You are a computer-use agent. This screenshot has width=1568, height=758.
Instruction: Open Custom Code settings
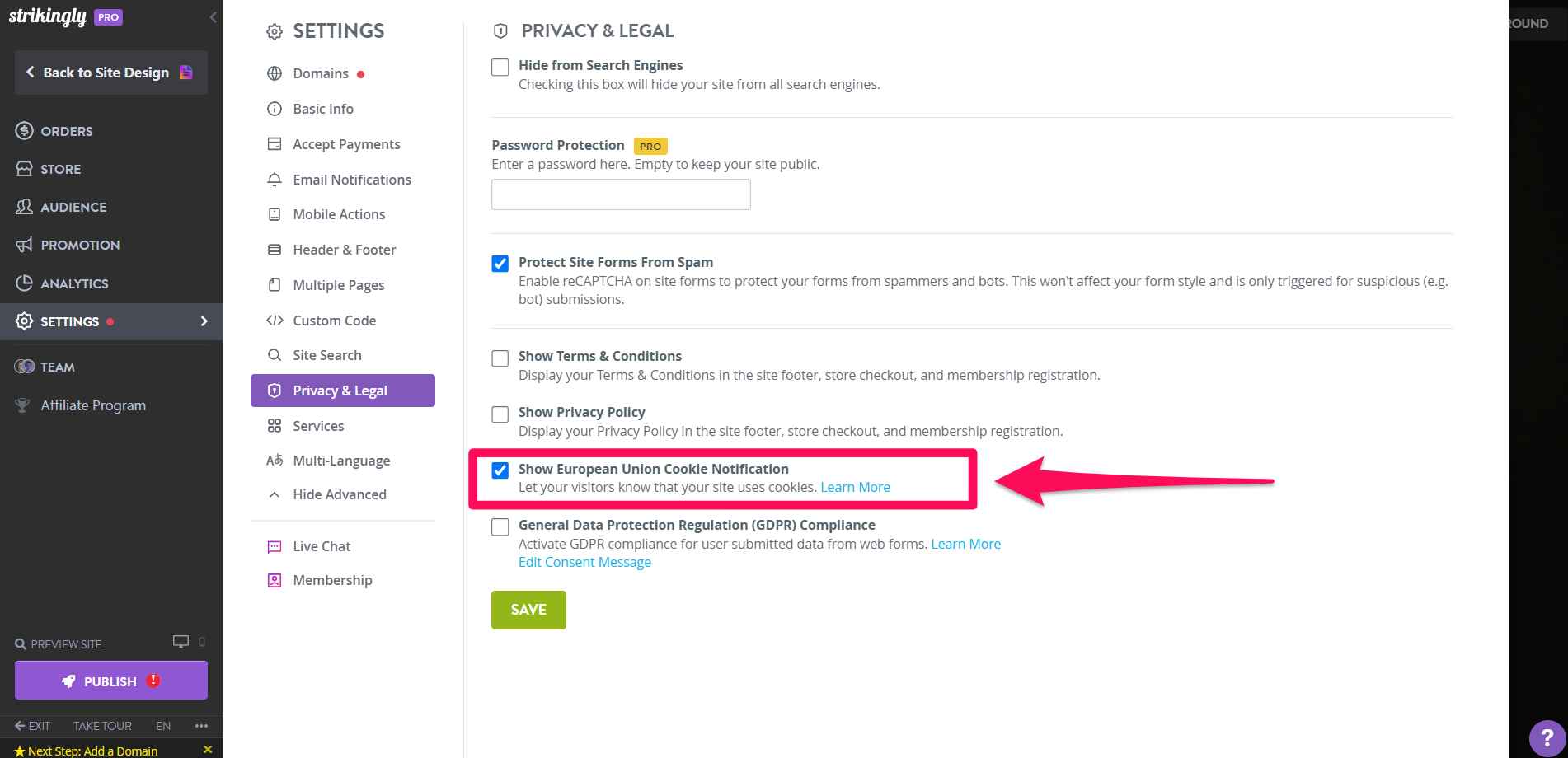click(335, 321)
